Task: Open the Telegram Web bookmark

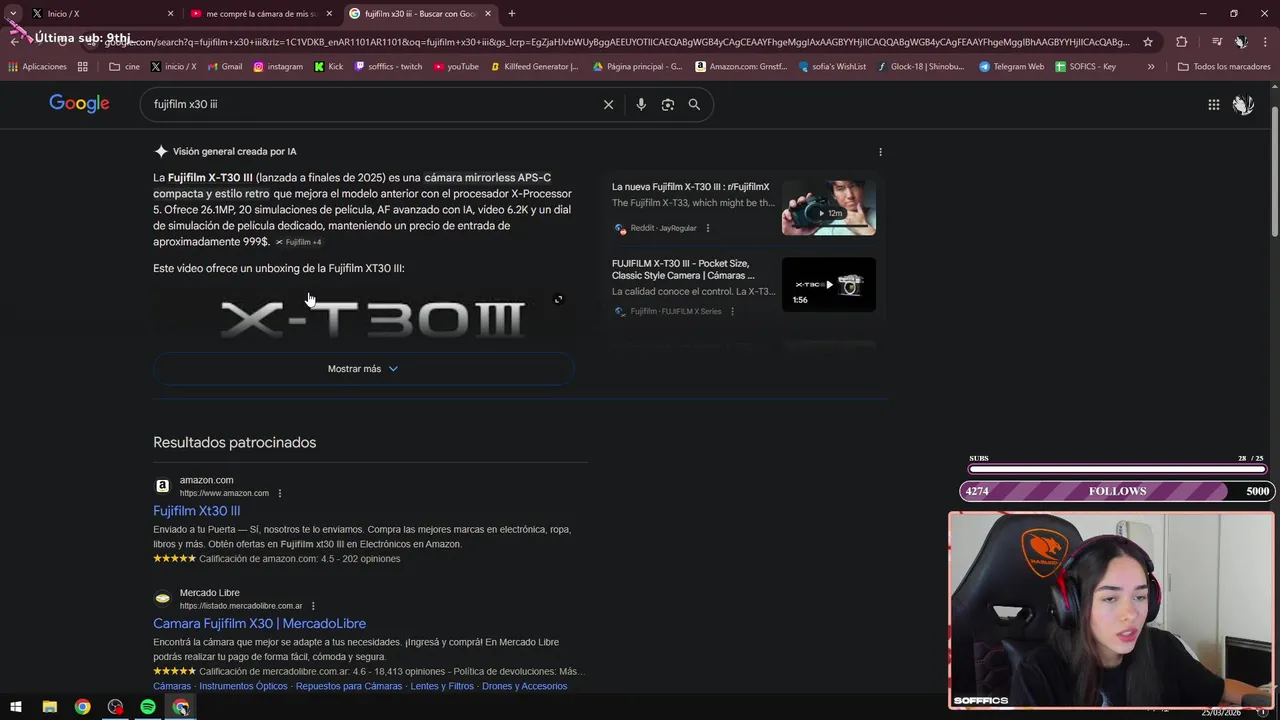Action: click(x=1011, y=67)
